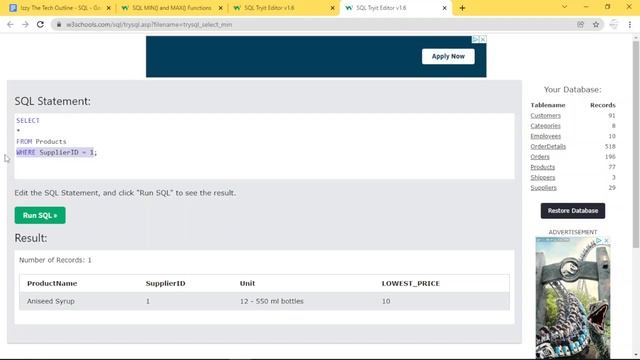Click the '12 - 550 ml bottles' cell

pos(271,301)
